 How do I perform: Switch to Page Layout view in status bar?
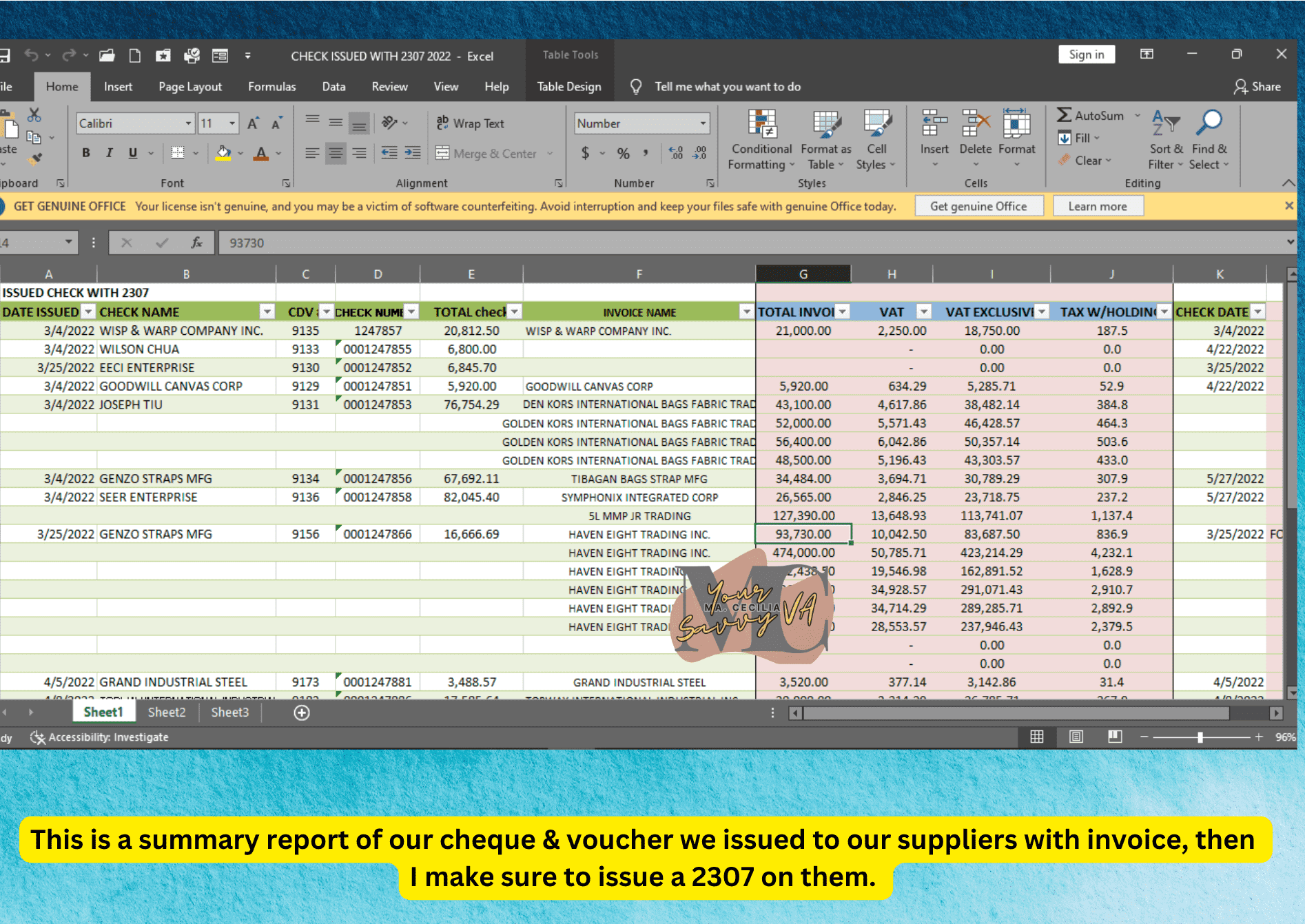pyautogui.click(x=1076, y=737)
